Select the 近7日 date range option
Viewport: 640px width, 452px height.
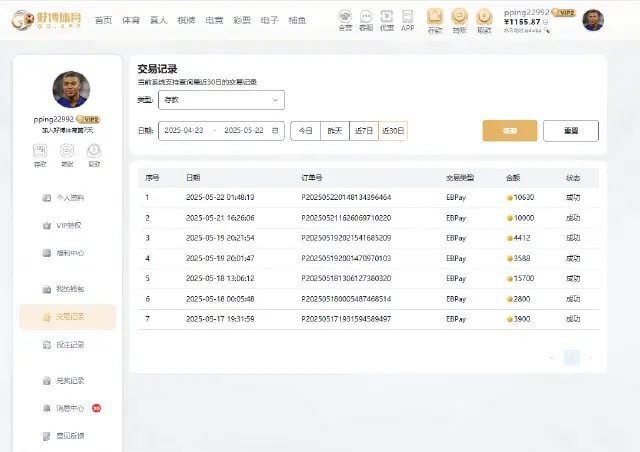(x=363, y=131)
